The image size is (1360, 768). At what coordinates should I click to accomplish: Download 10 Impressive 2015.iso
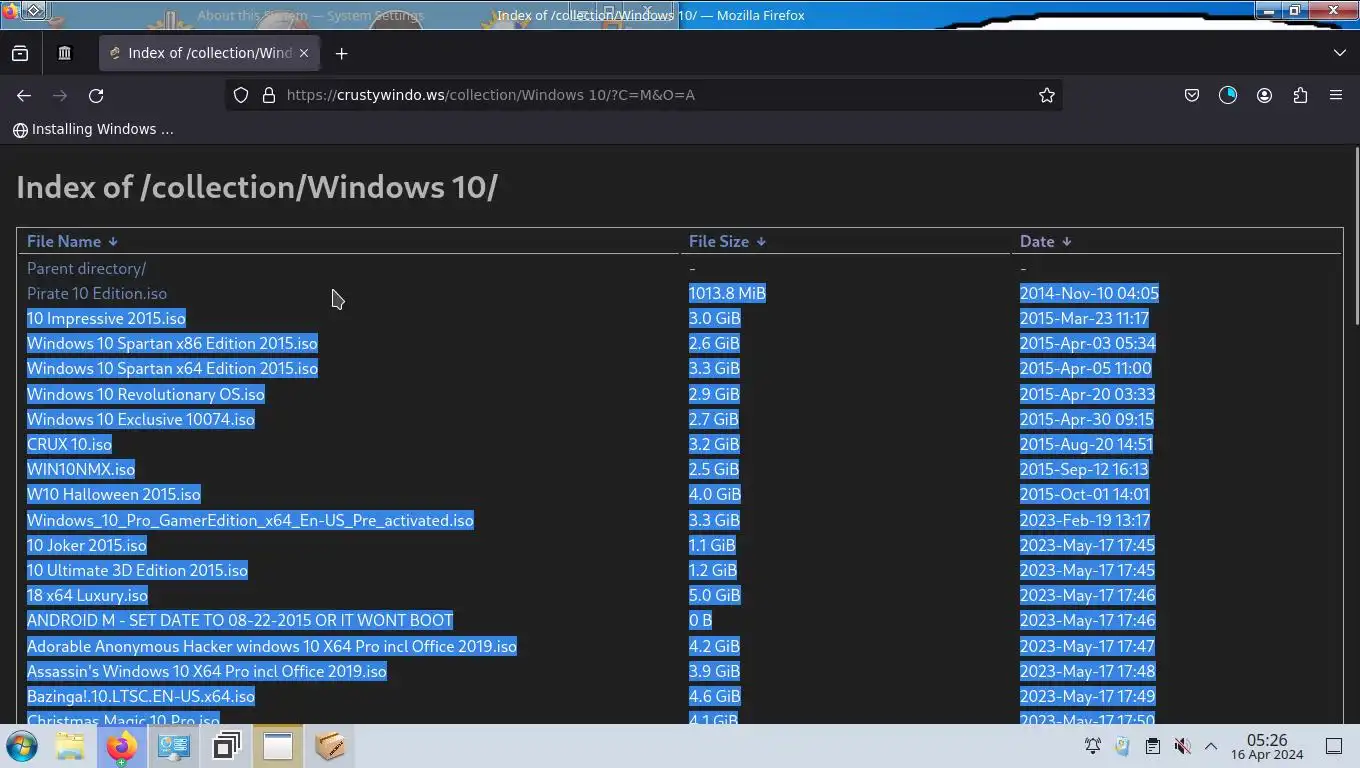(x=106, y=318)
